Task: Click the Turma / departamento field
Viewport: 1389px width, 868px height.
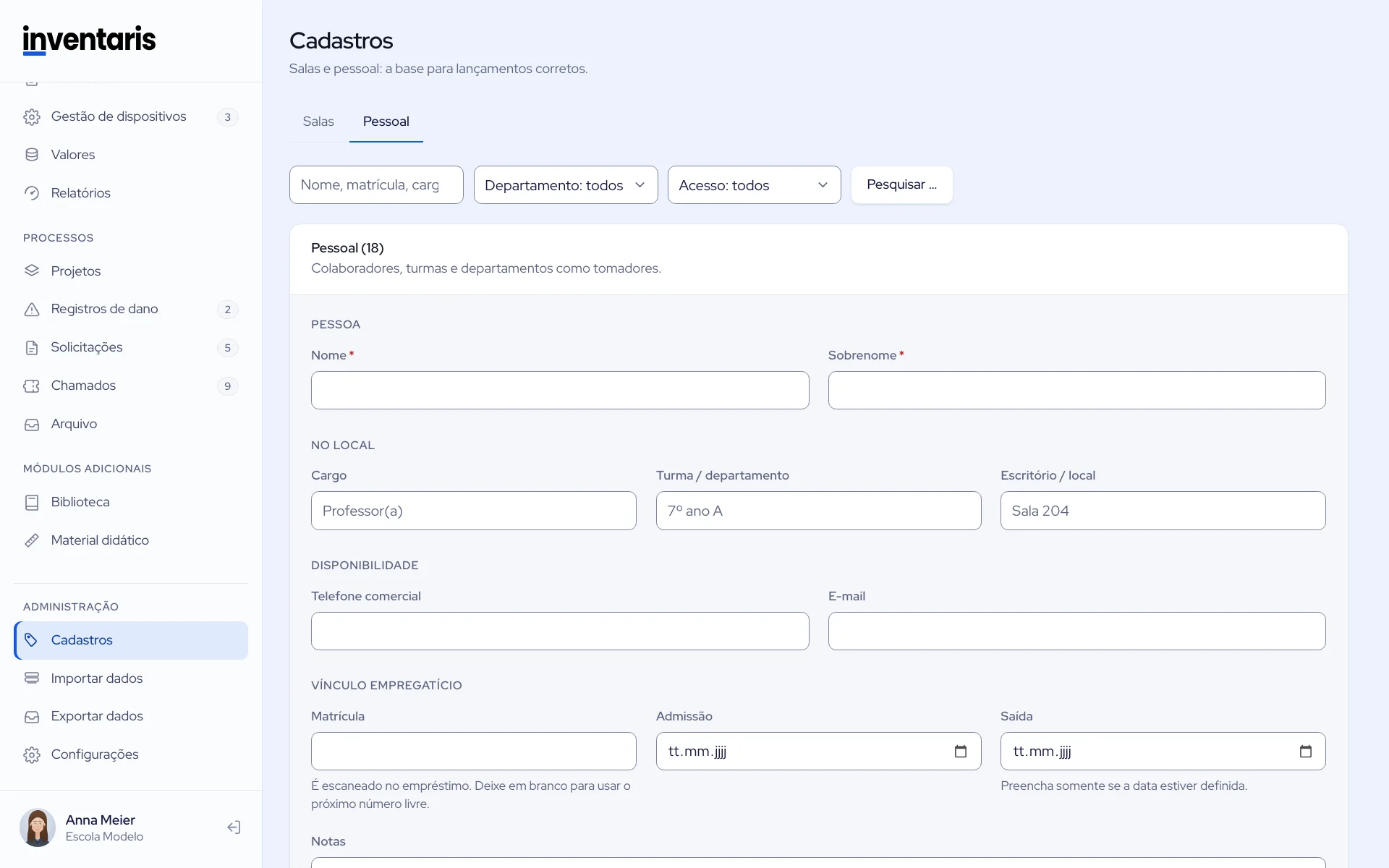Action: click(x=818, y=511)
